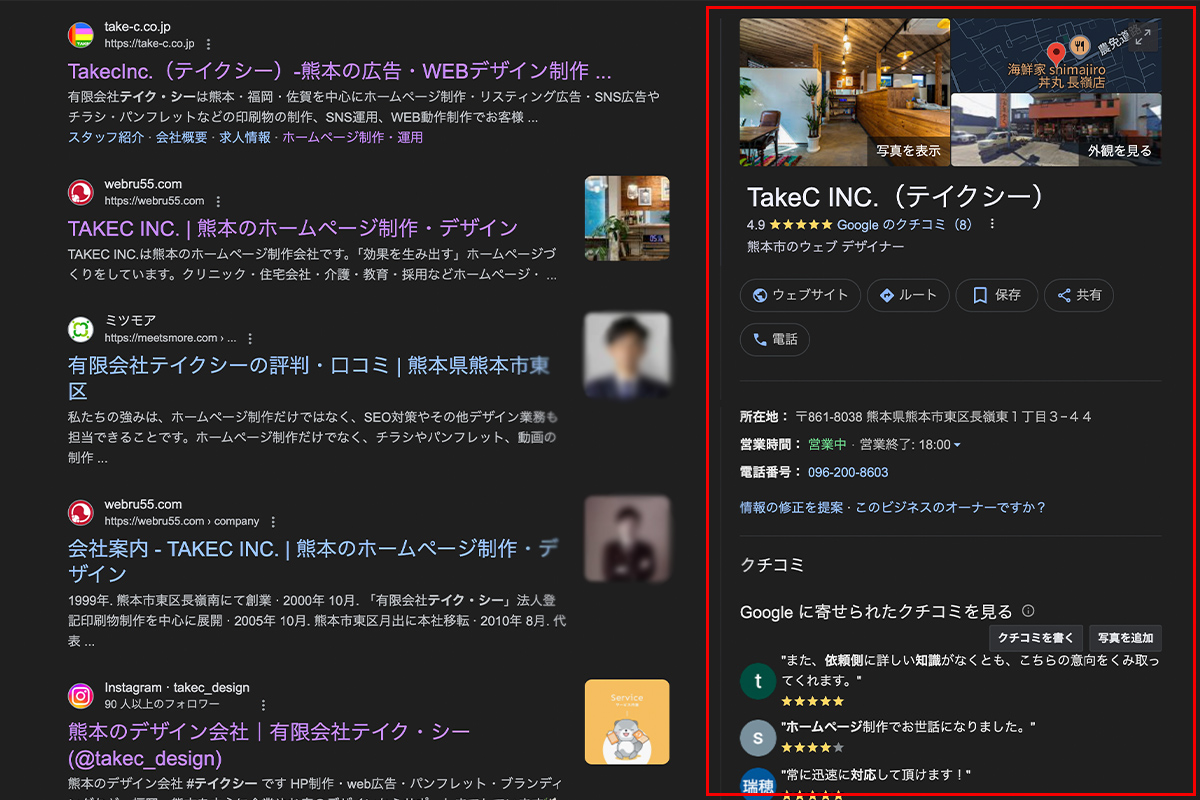Open three-dot menu under Instagram takec_design
The height and width of the screenshot is (800, 1200).
(264, 705)
